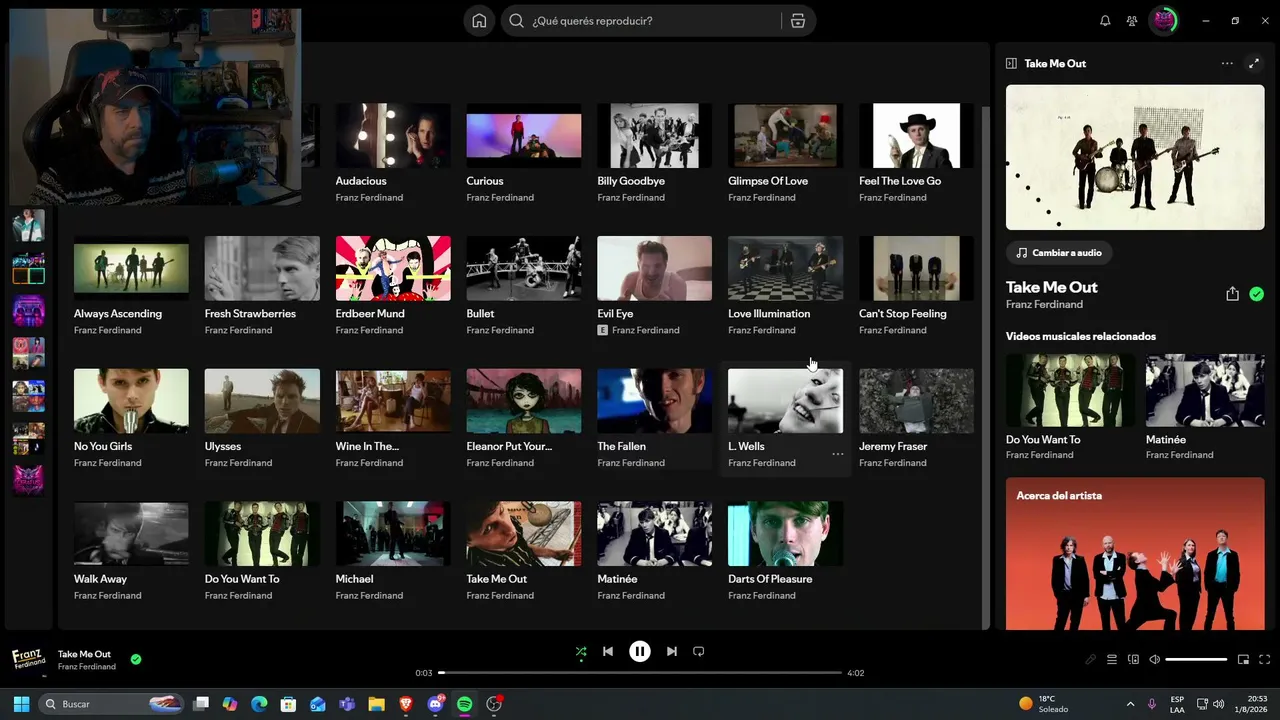1280x720 pixels.
Task: Open the ESP LAA language switcher
Action: [x=1177, y=704]
